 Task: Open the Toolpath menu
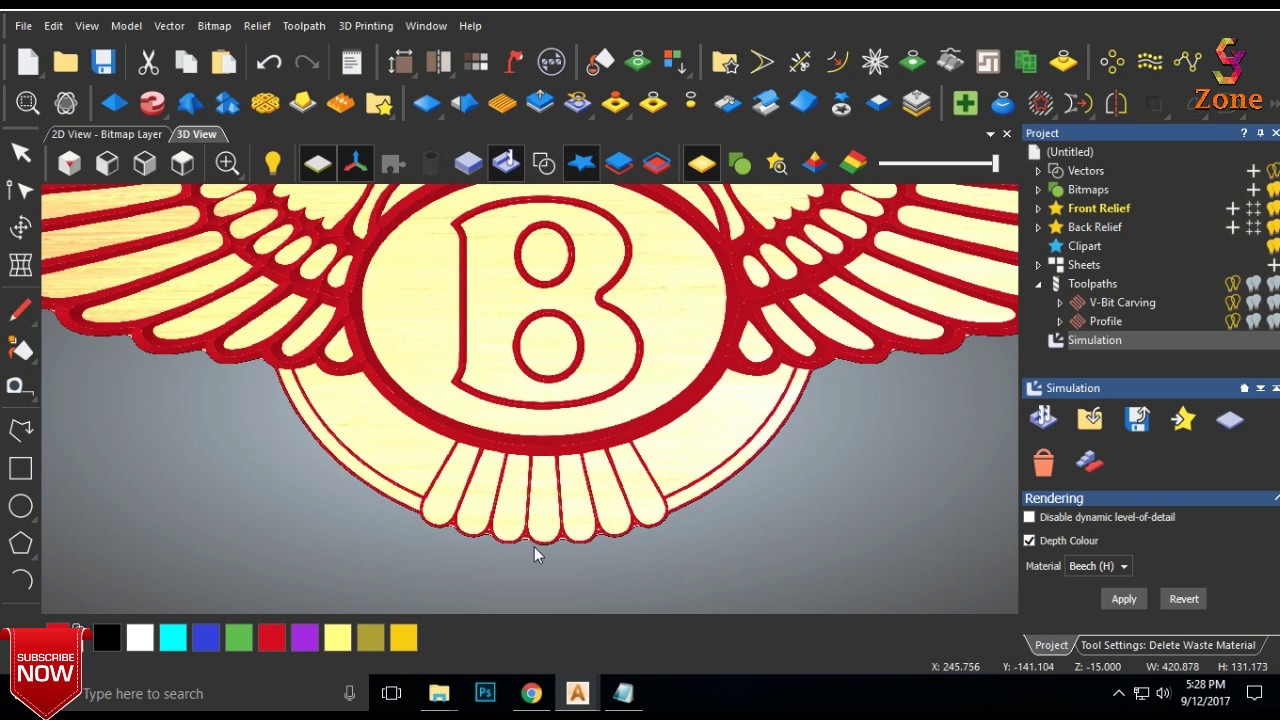point(304,26)
